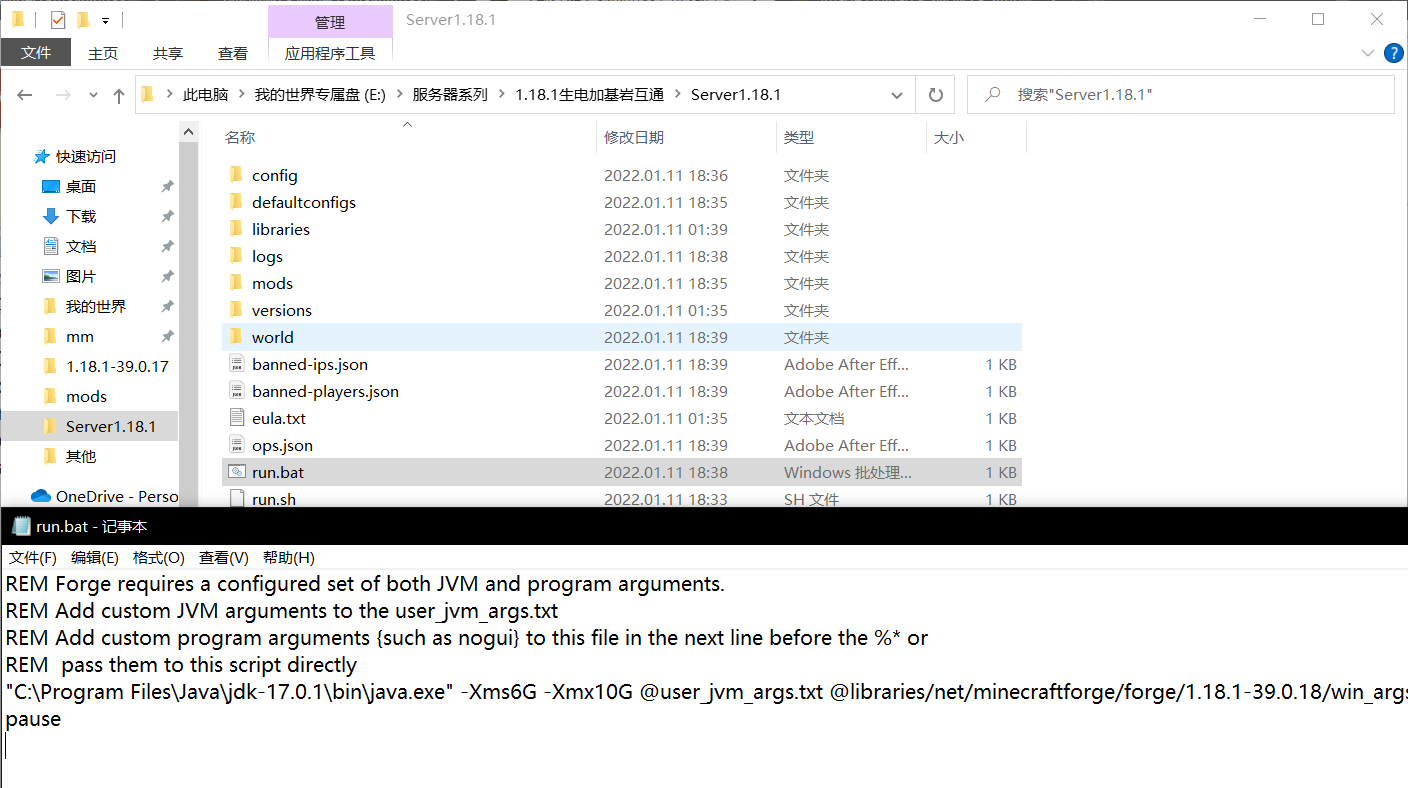Click the OneDrive cloud icon
Screen dimensions: 1408x788
pyautogui.click(x=41, y=496)
